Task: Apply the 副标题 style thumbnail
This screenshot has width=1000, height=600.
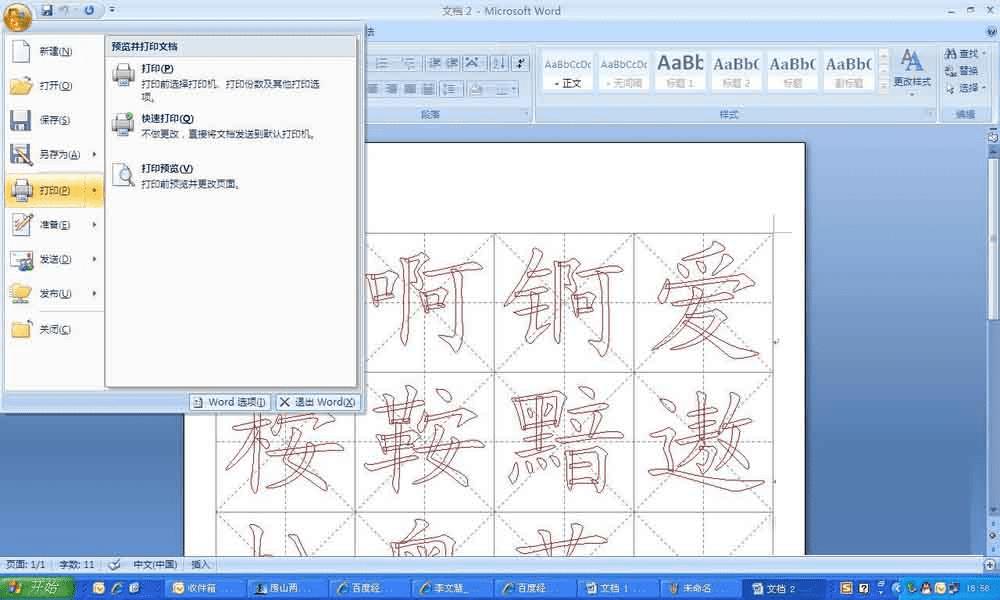Action: point(848,71)
